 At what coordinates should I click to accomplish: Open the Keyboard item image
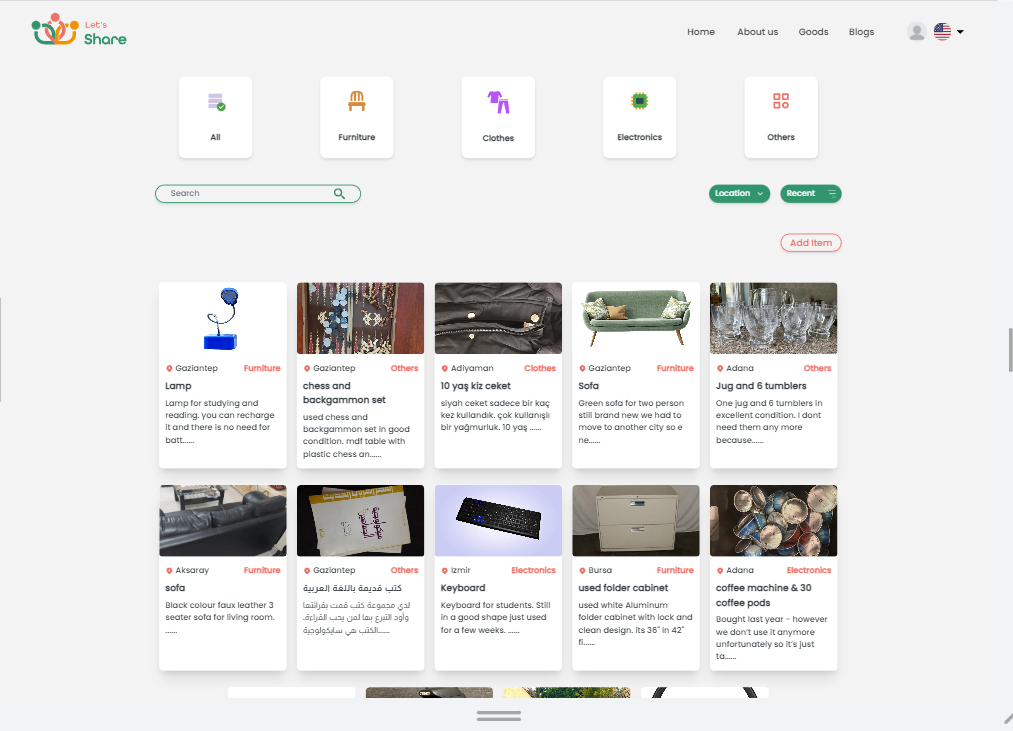[x=498, y=520]
